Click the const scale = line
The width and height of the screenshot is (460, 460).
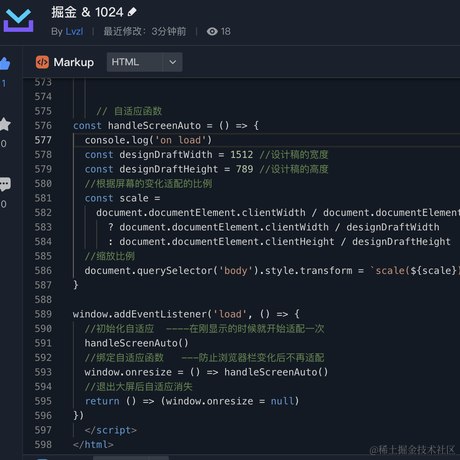point(122,198)
